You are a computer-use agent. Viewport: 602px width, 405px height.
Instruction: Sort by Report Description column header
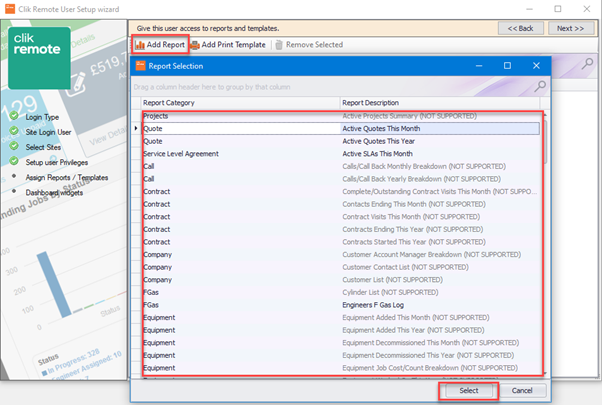coord(440,103)
